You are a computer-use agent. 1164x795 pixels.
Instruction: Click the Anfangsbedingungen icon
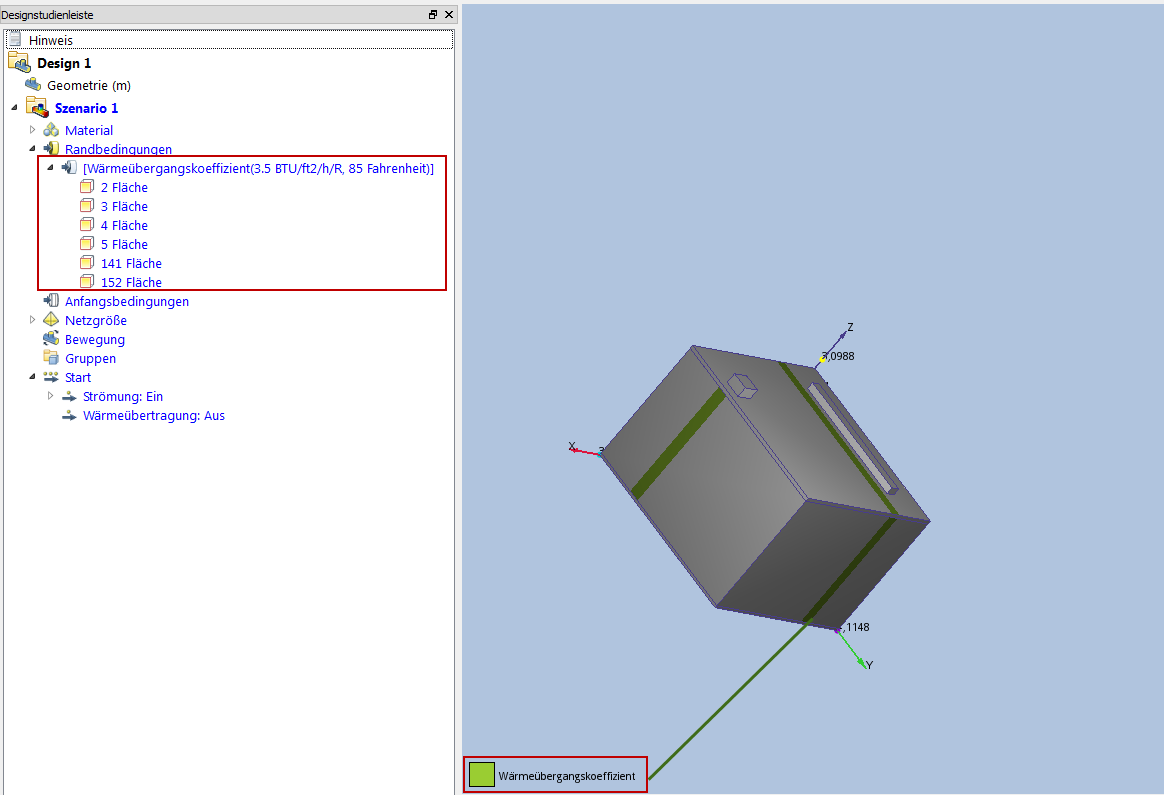pos(51,301)
